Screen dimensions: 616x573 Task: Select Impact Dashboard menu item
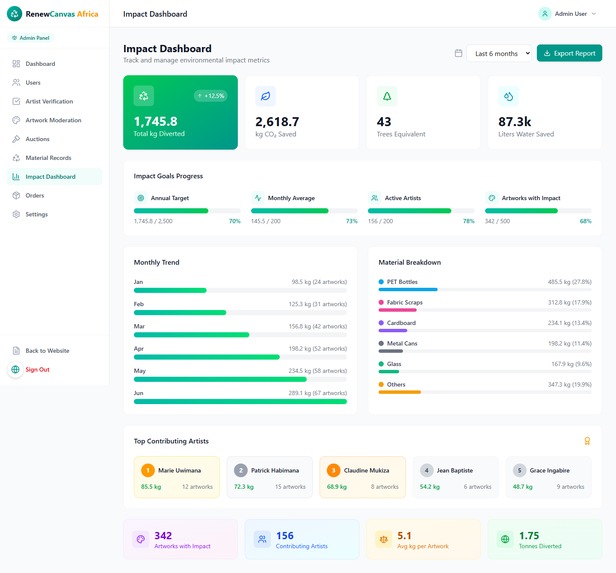[x=55, y=177]
